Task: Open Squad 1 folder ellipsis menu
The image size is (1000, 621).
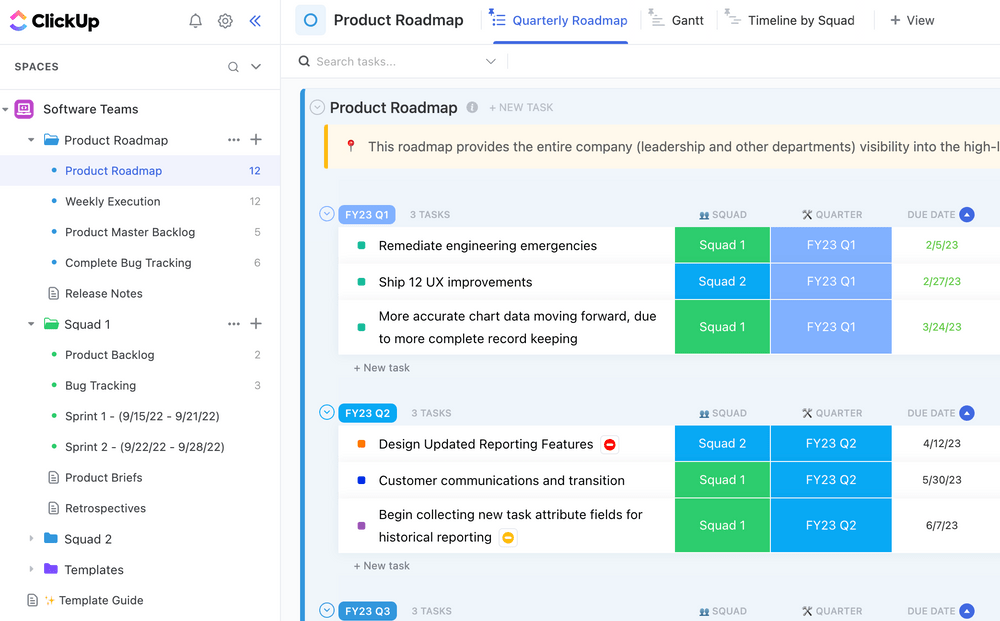Action: 234,324
